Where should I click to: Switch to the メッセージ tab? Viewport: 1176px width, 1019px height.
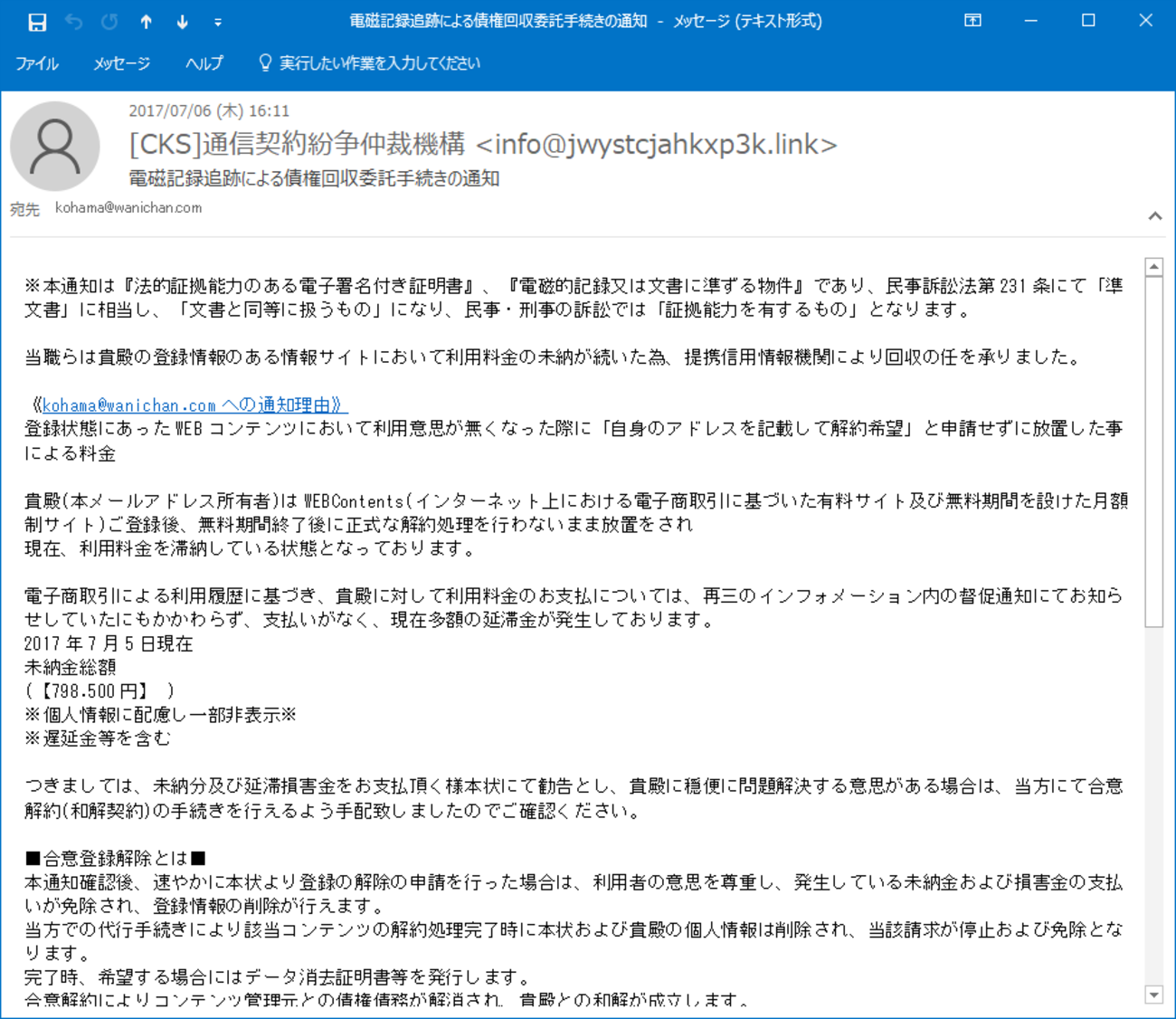121,63
